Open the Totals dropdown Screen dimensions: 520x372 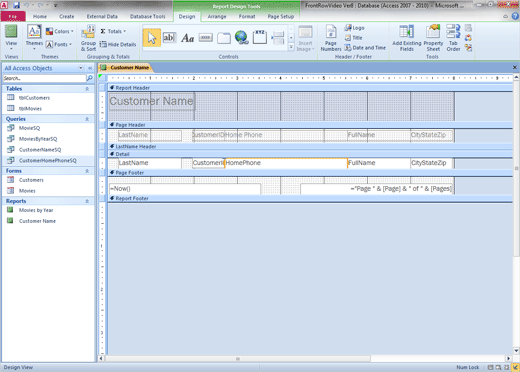113,31
